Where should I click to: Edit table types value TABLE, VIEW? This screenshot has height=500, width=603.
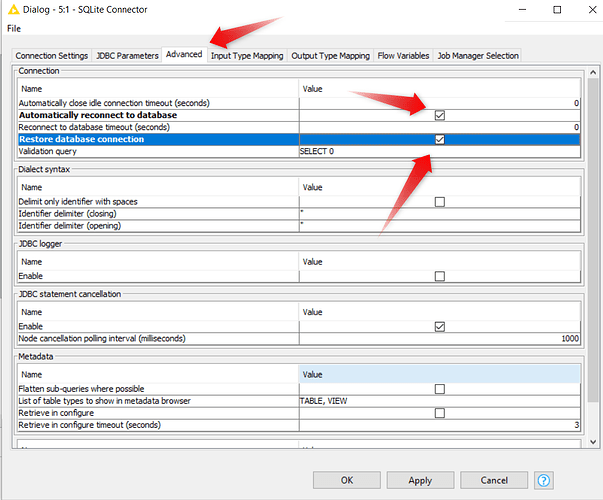point(440,401)
